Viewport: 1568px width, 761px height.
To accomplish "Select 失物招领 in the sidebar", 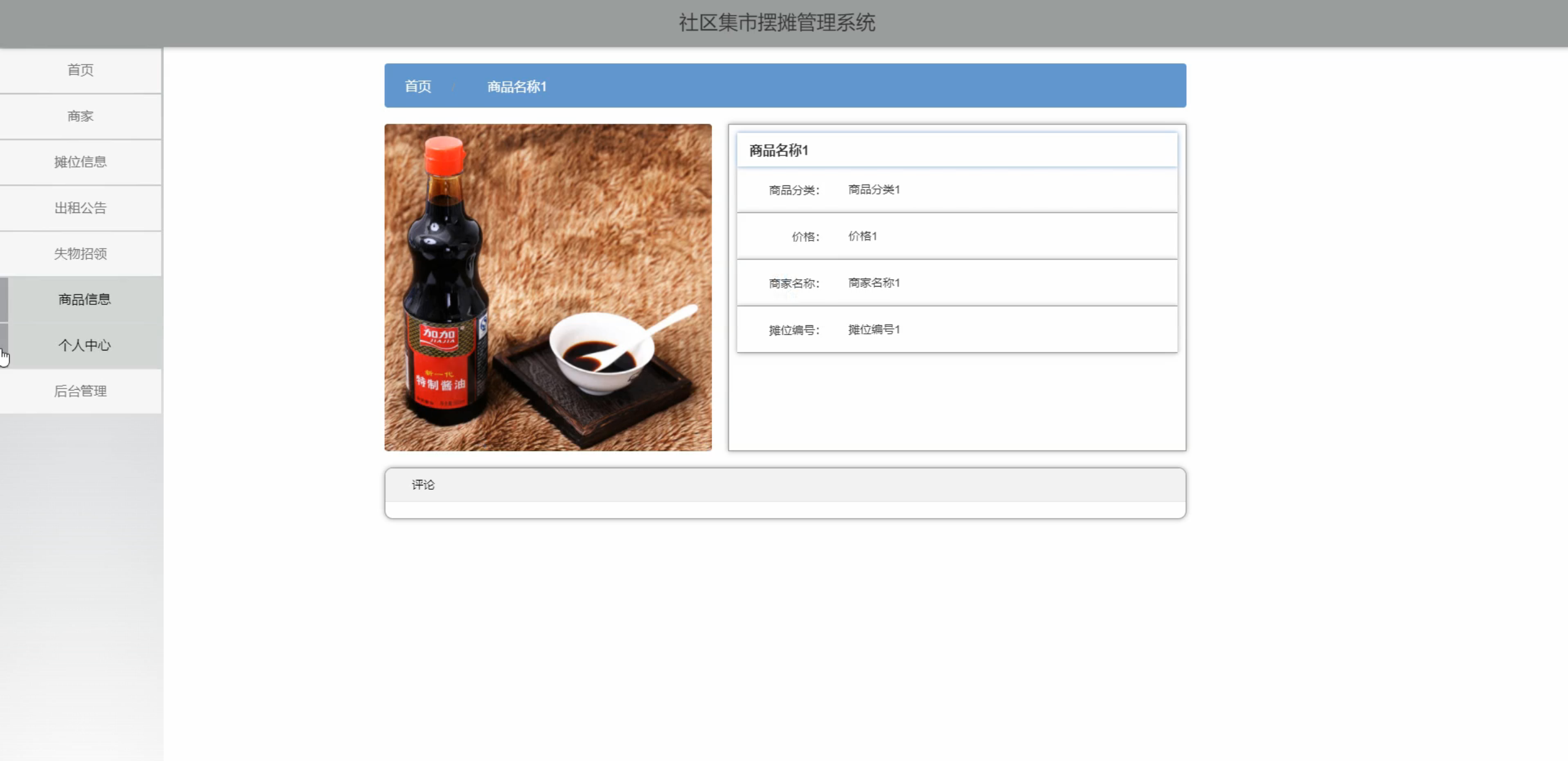I will click(x=80, y=253).
